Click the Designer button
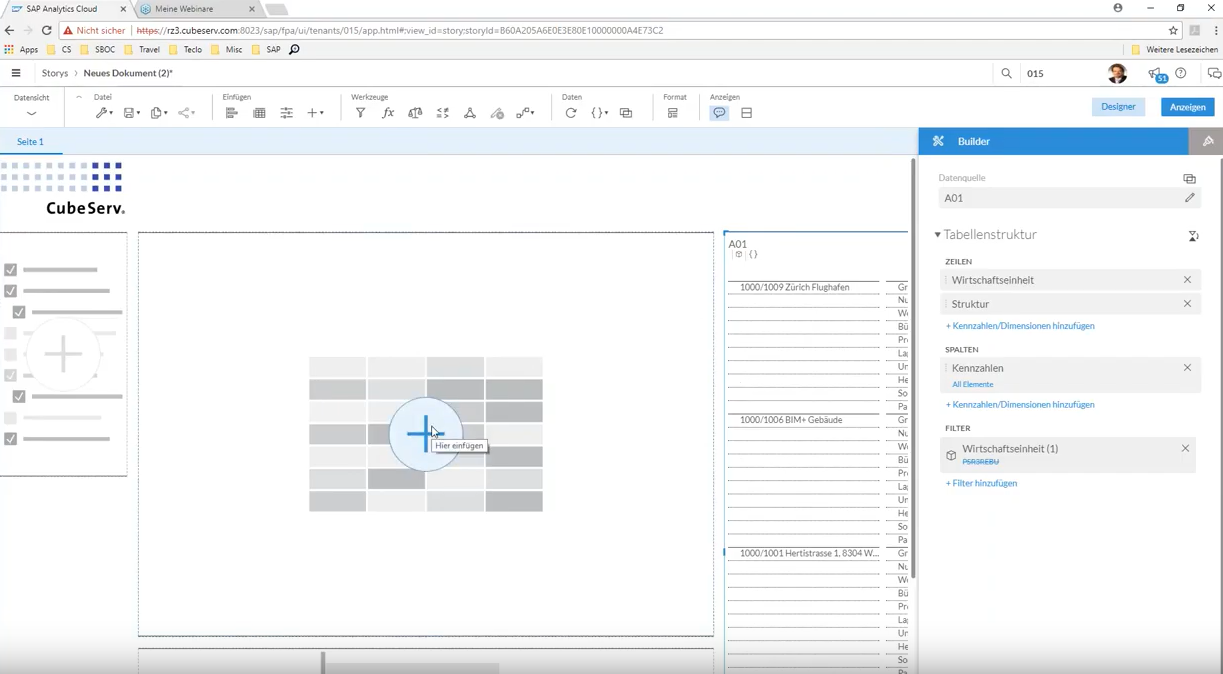Screen dimensions: 1223x674 pos(1117,105)
